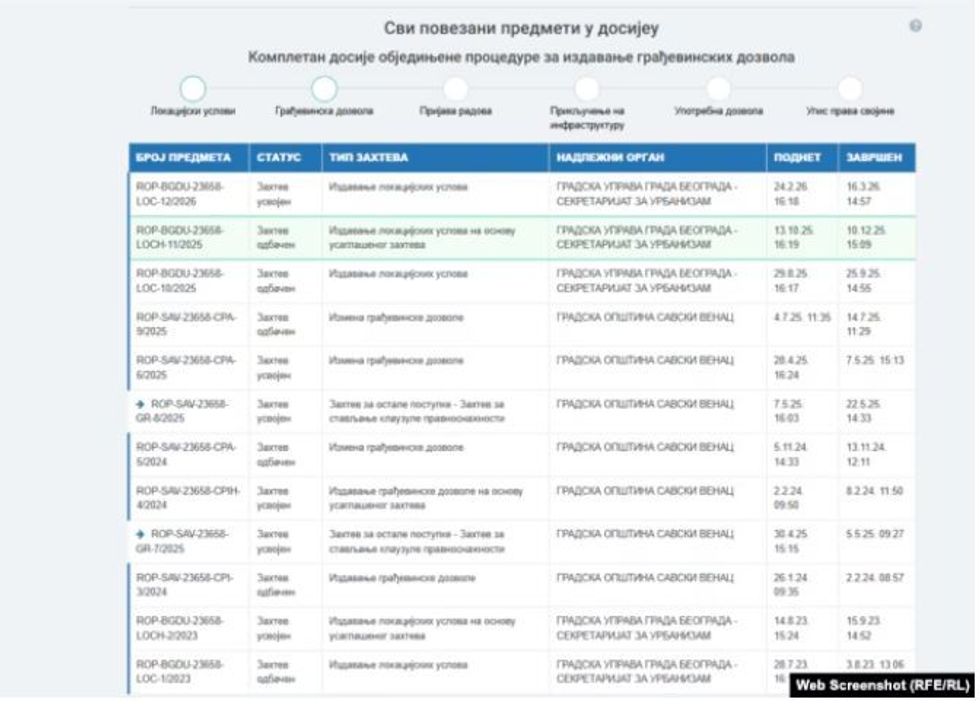The image size is (980, 706).
Task: Click the НАДЛЕЖНИ ОРГАН column header
Action: click(610, 158)
